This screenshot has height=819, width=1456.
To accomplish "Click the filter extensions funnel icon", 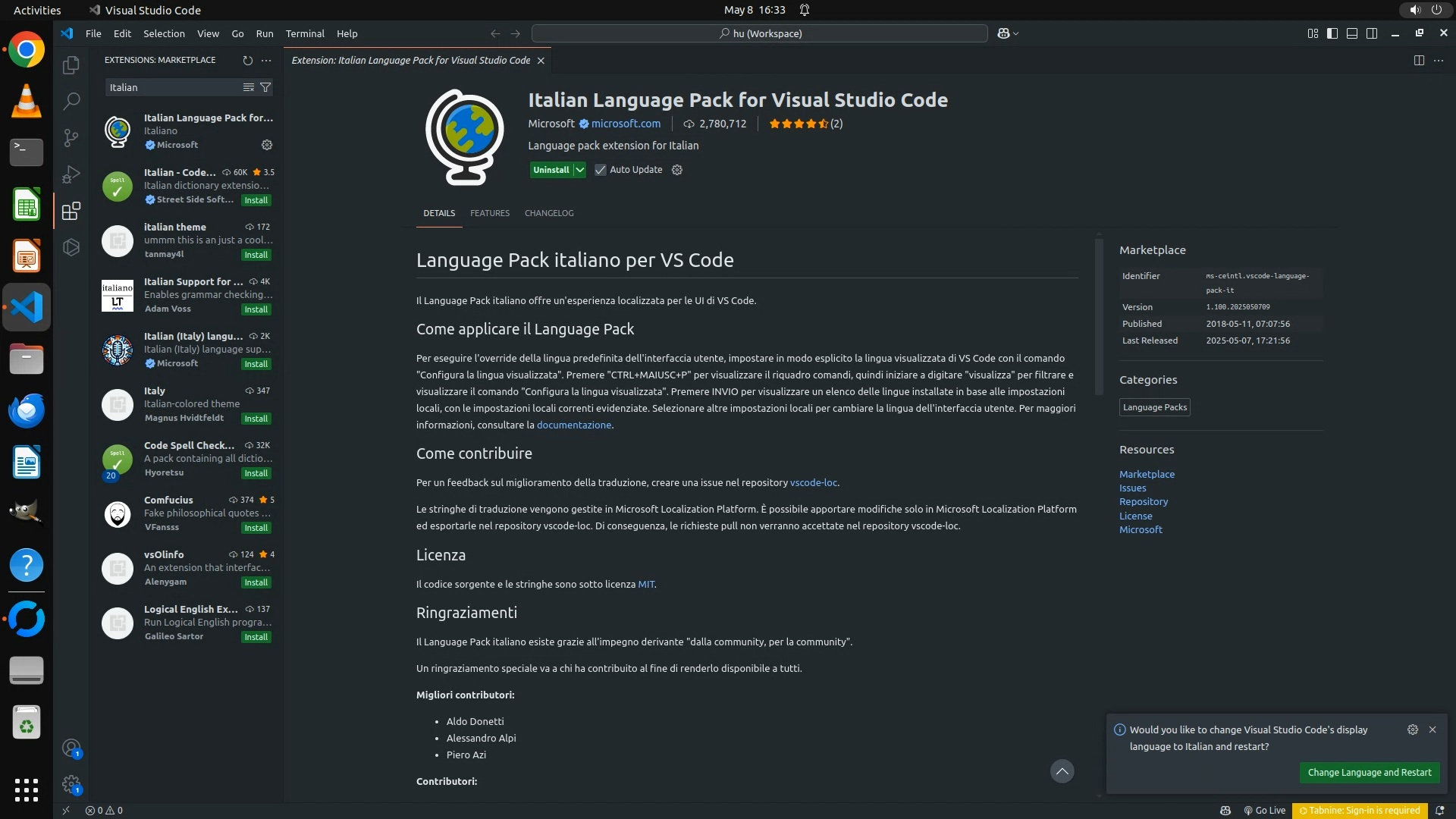I will pyautogui.click(x=265, y=88).
